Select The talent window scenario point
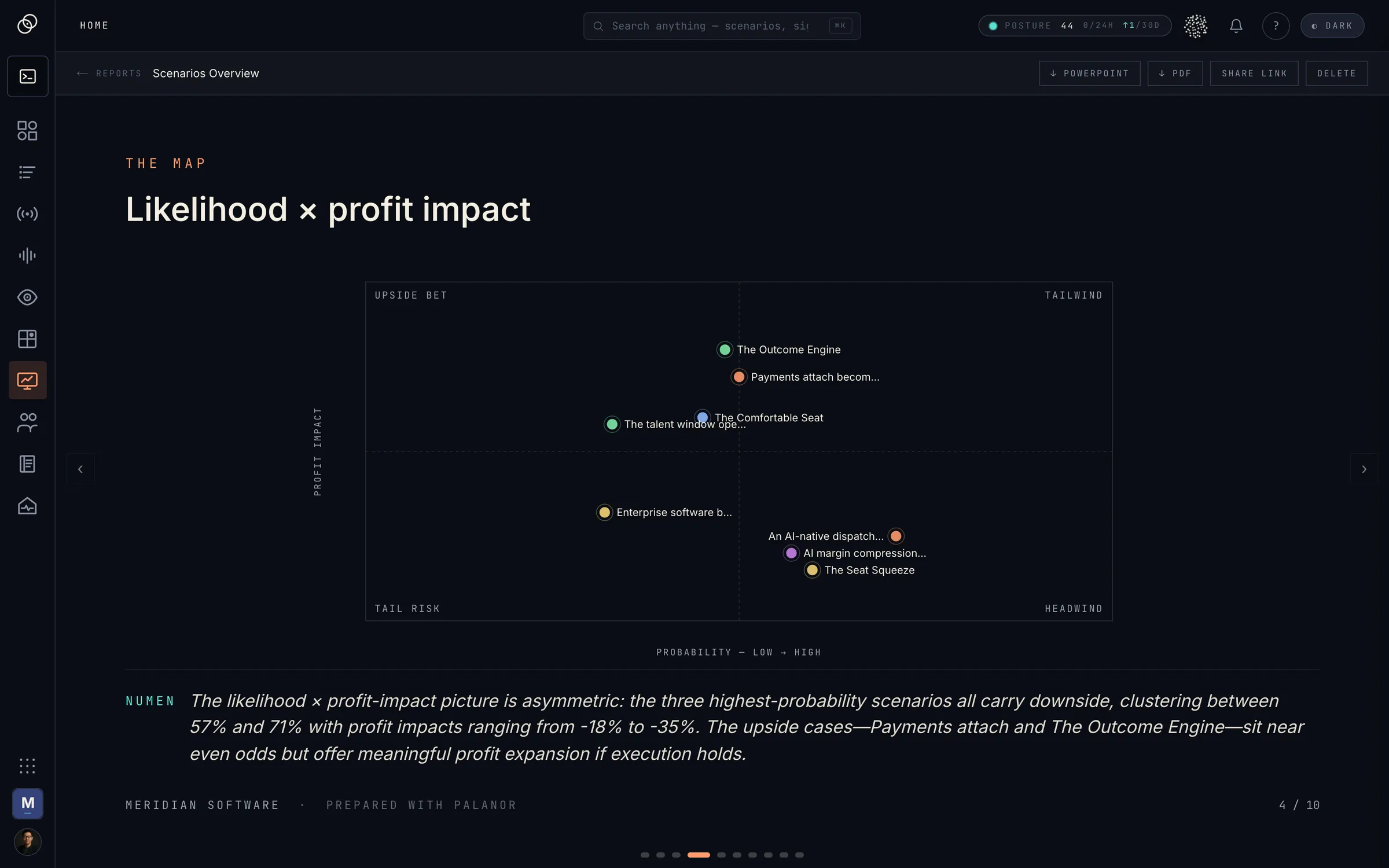 pyautogui.click(x=612, y=424)
